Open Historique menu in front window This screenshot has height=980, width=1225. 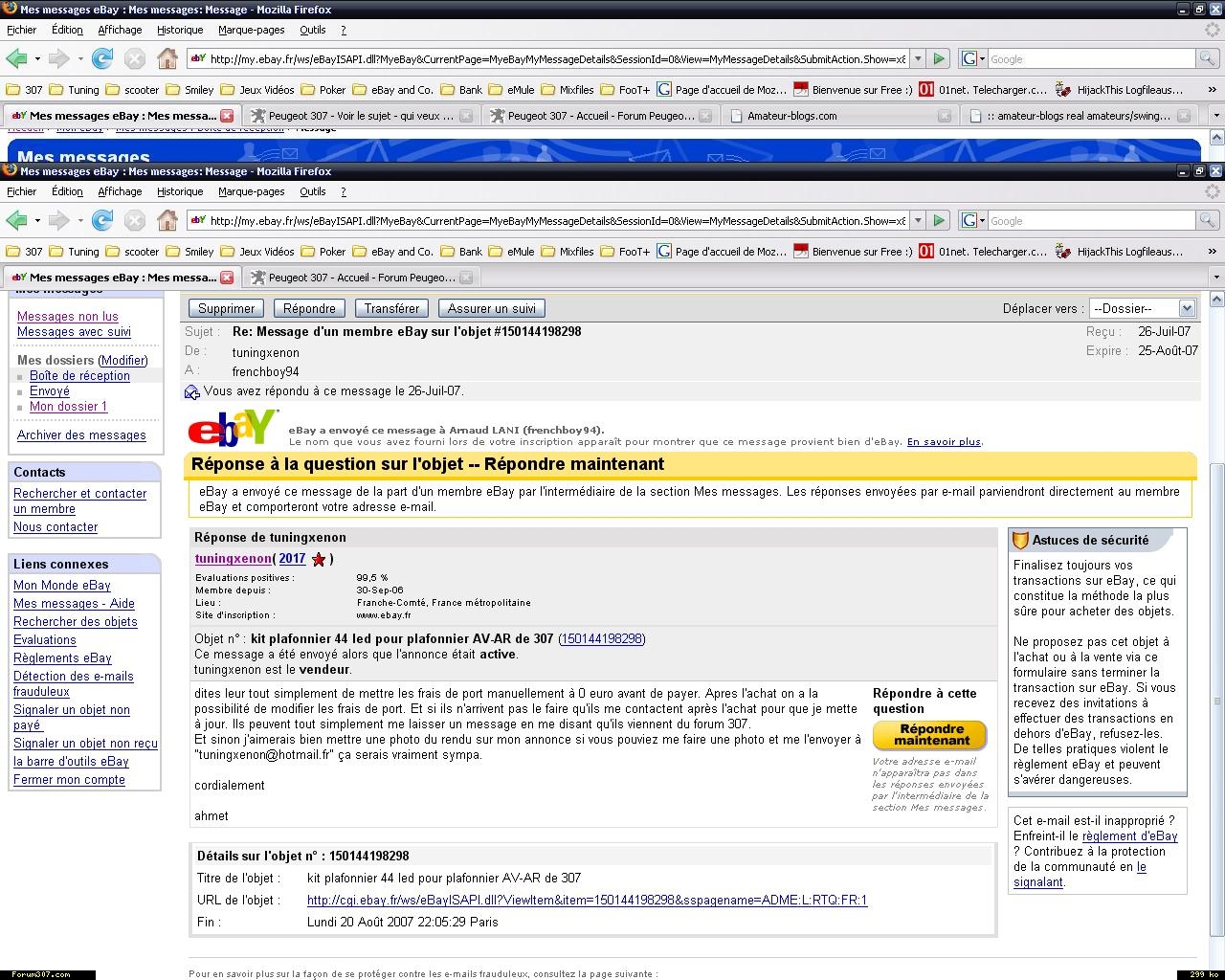point(180,191)
